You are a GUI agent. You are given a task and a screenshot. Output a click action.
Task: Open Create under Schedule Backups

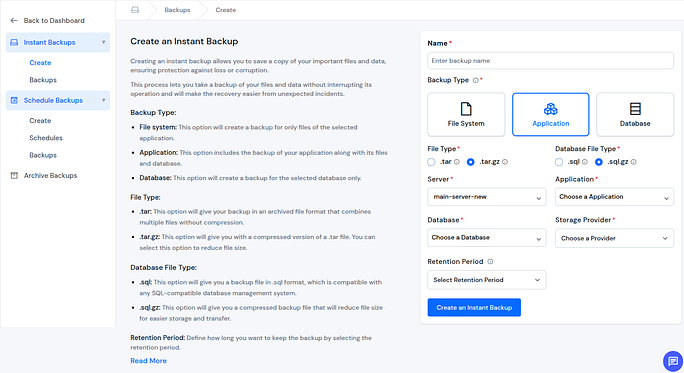40,120
